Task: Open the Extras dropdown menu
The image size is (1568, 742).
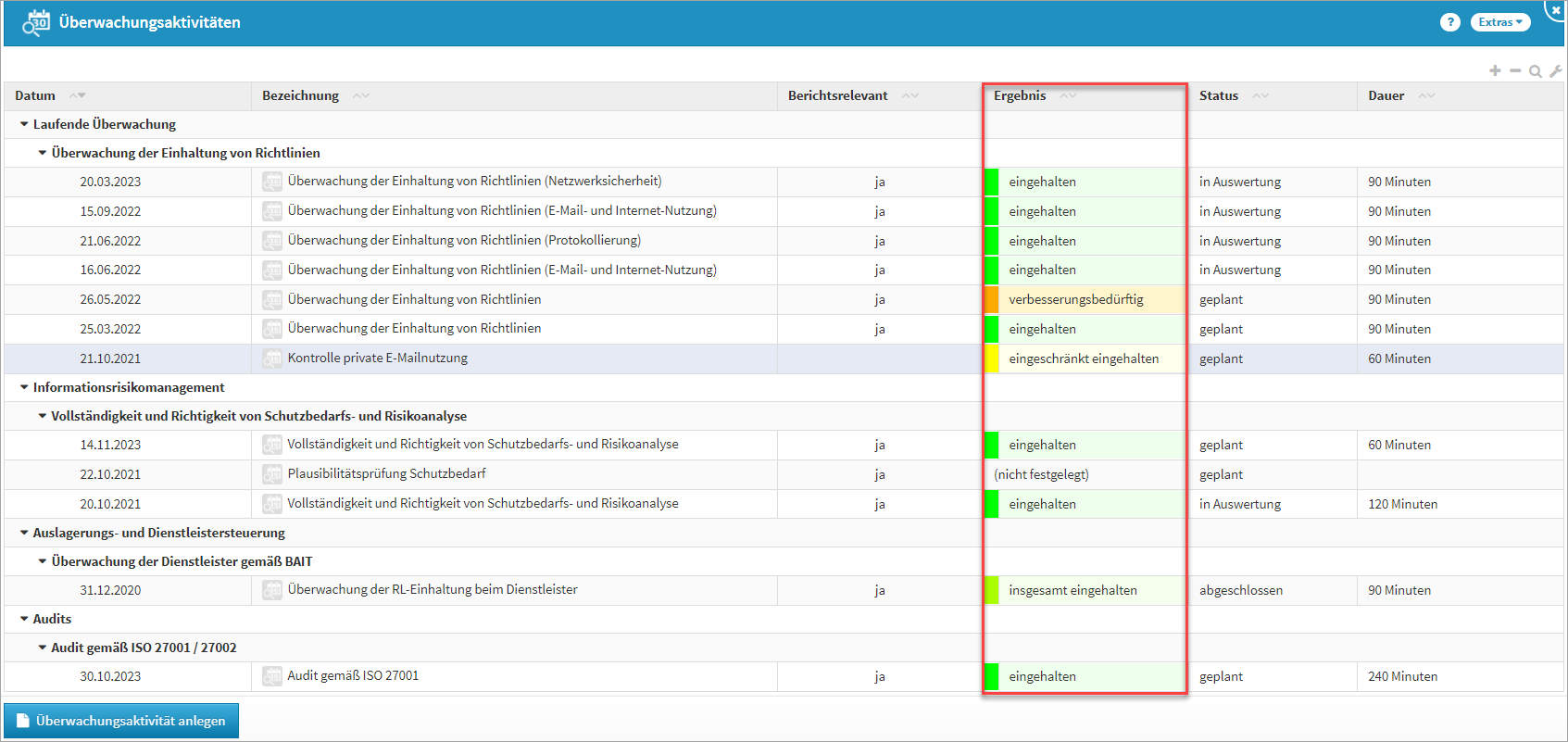Action: [x=1499, y=22]
